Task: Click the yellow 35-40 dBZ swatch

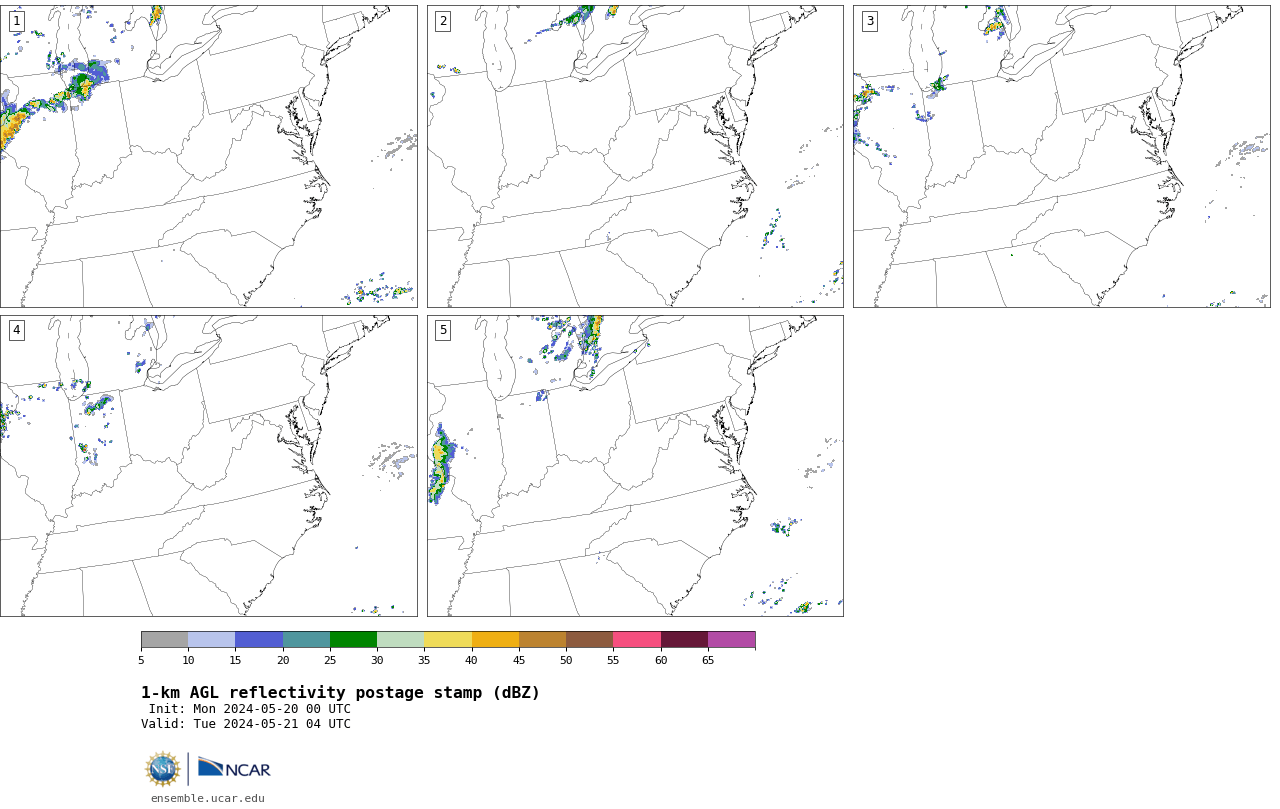Action: click(x=448, y=640)
